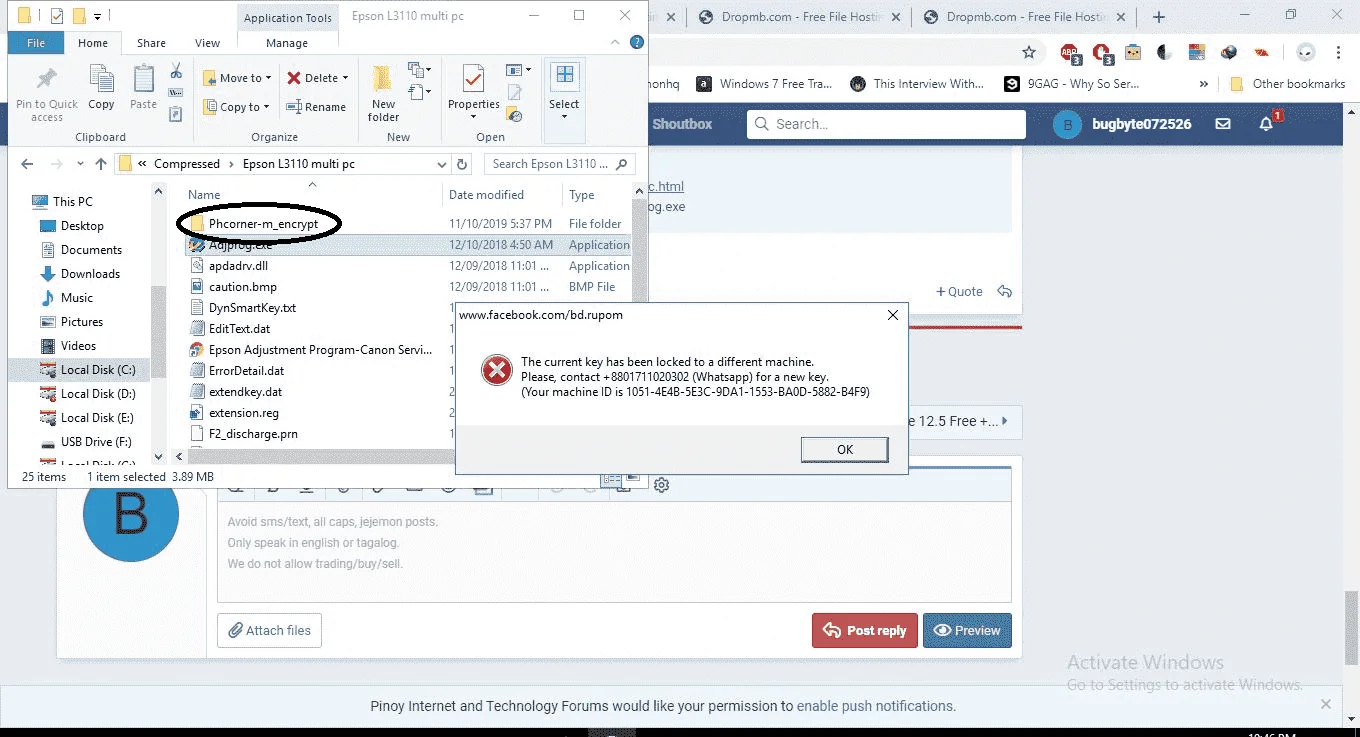Close the error dialog with X
This screenshot has width=1360, height=737.
892,315
